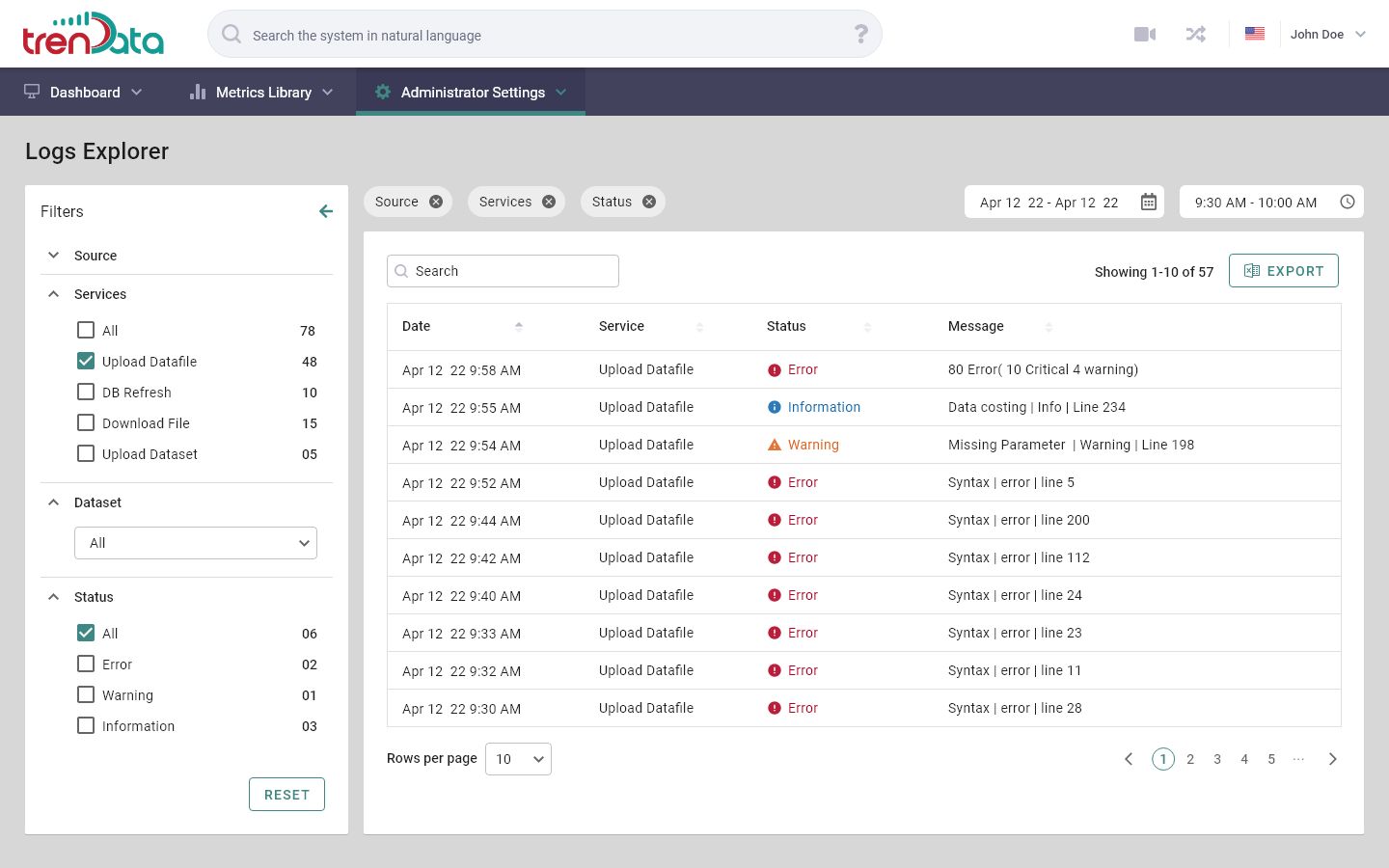Click the Export button

click(x=1283, y=271)
